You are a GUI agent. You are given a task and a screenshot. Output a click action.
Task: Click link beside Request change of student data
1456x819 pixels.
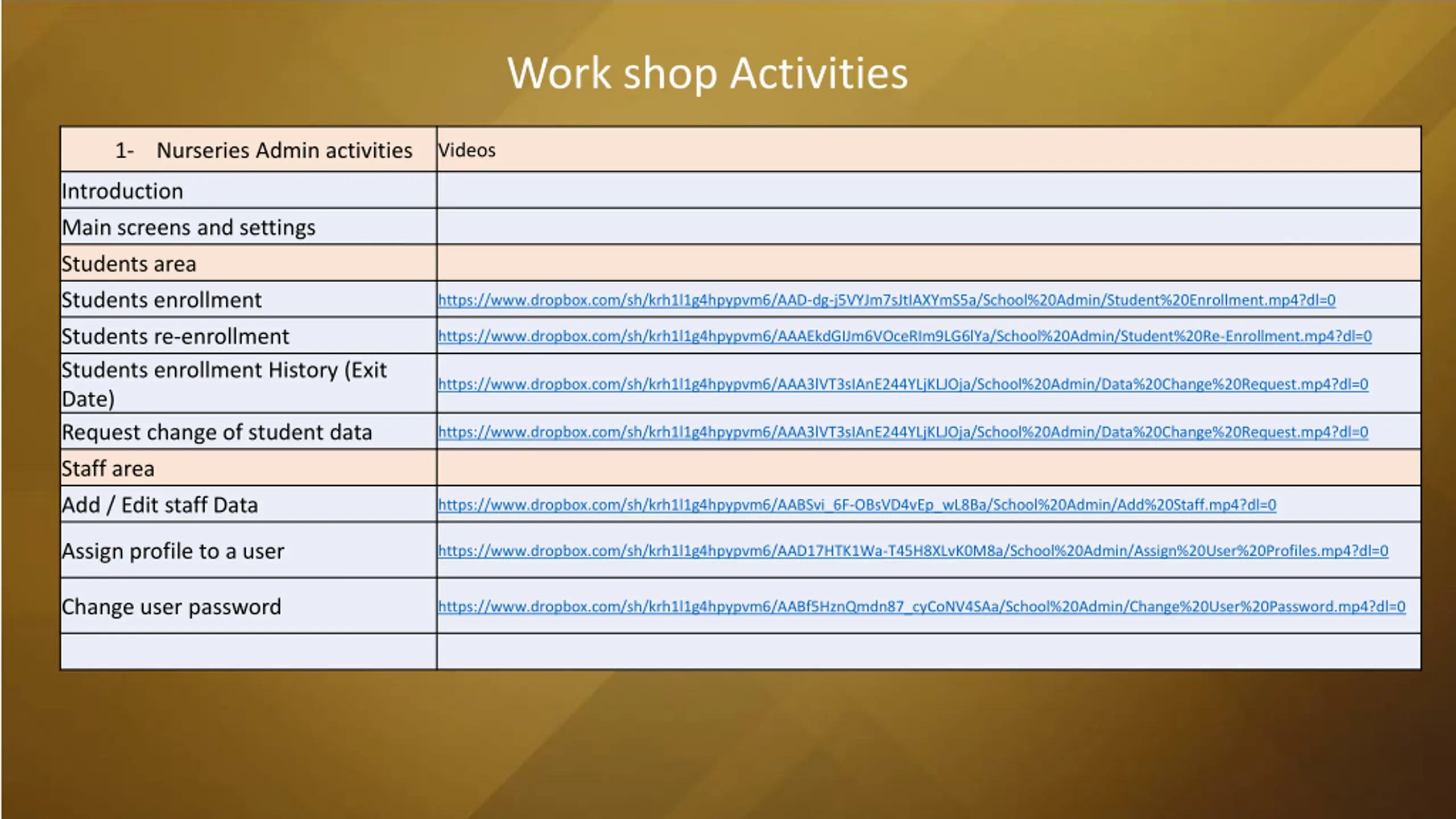point(902,432)
